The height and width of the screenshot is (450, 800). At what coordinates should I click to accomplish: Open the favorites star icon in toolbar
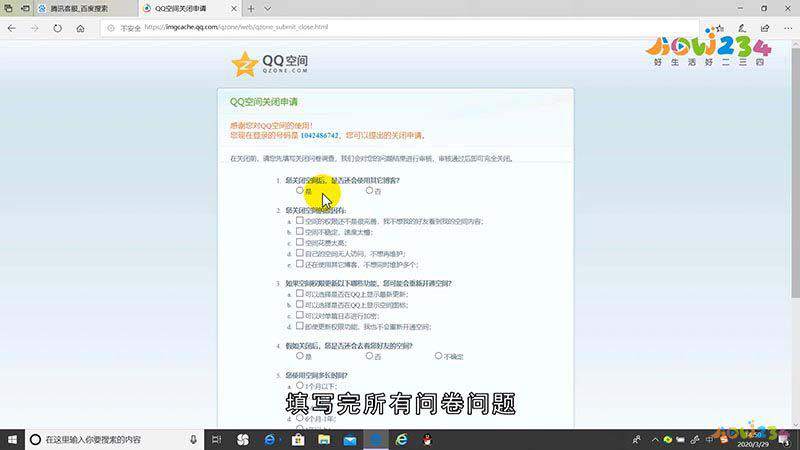tap(718, 29)
